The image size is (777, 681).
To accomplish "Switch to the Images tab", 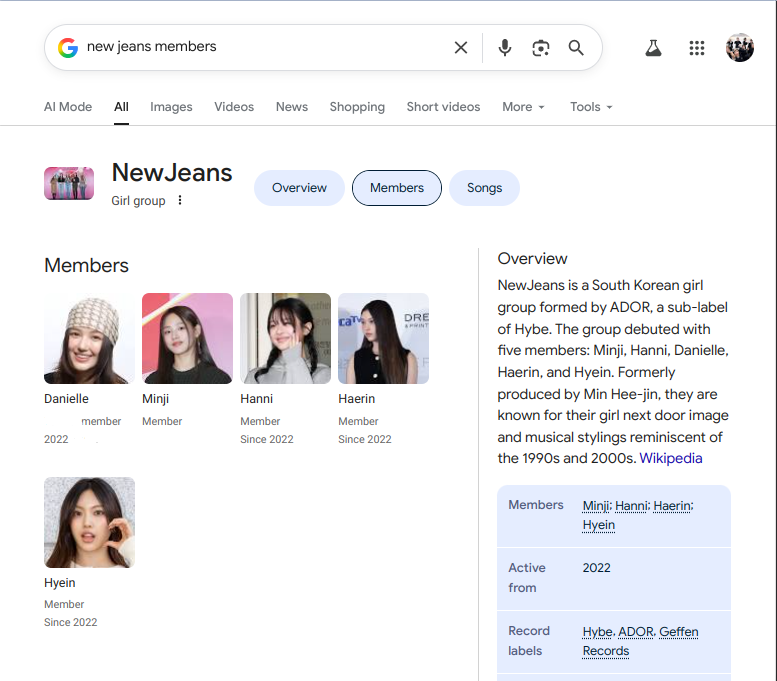I will [171, 107].
